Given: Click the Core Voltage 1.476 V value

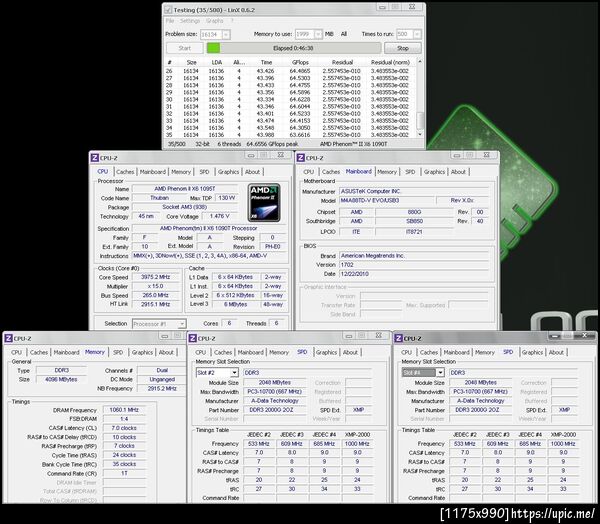Looking at the screenshot, I should pyautogui.click(x=219, y=216).
